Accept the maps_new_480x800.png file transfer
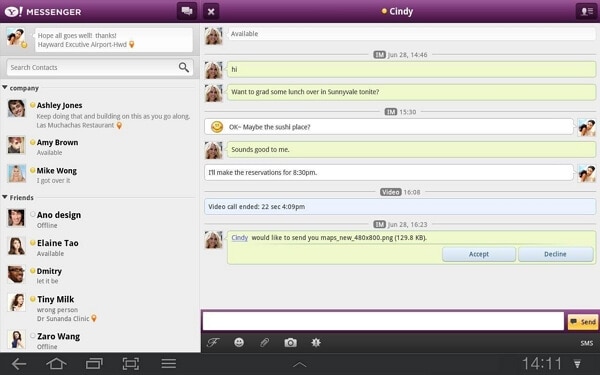 coord(479,254)
